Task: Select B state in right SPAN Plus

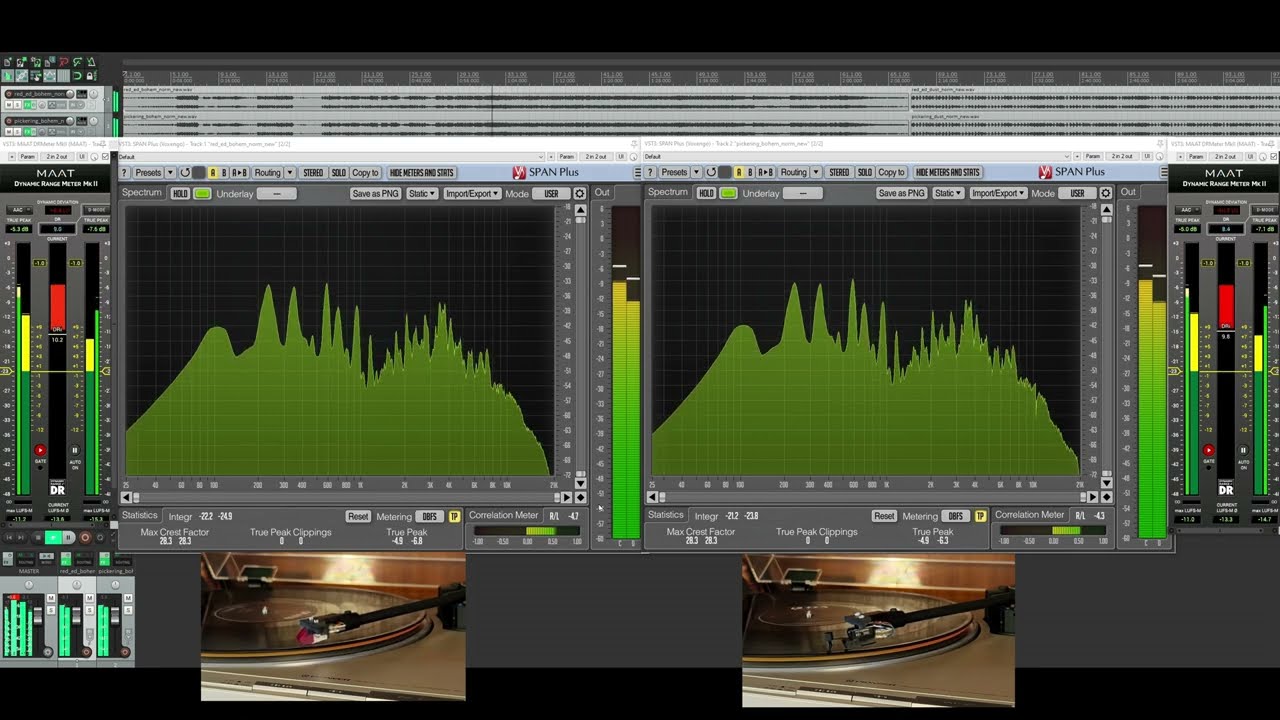Action: click(x=750, y=172)
